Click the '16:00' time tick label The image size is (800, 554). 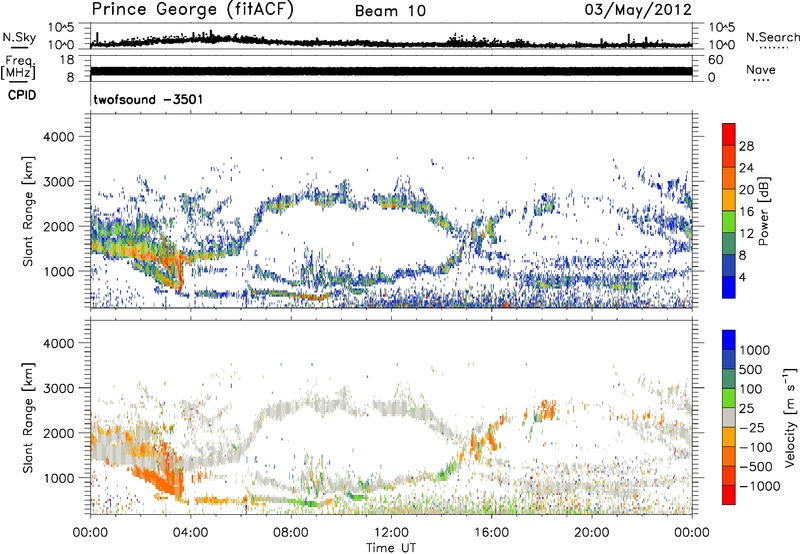coord(491,533)
